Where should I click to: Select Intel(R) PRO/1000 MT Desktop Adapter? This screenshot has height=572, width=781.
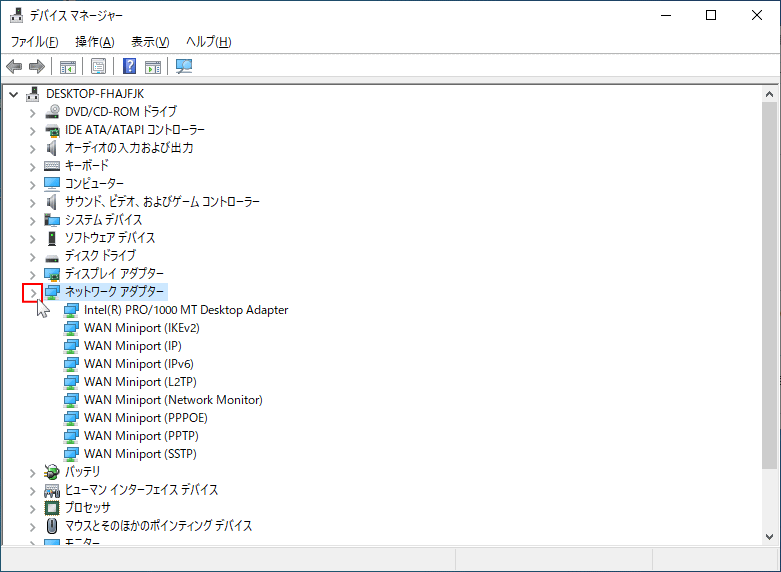(x=186, y=310)
